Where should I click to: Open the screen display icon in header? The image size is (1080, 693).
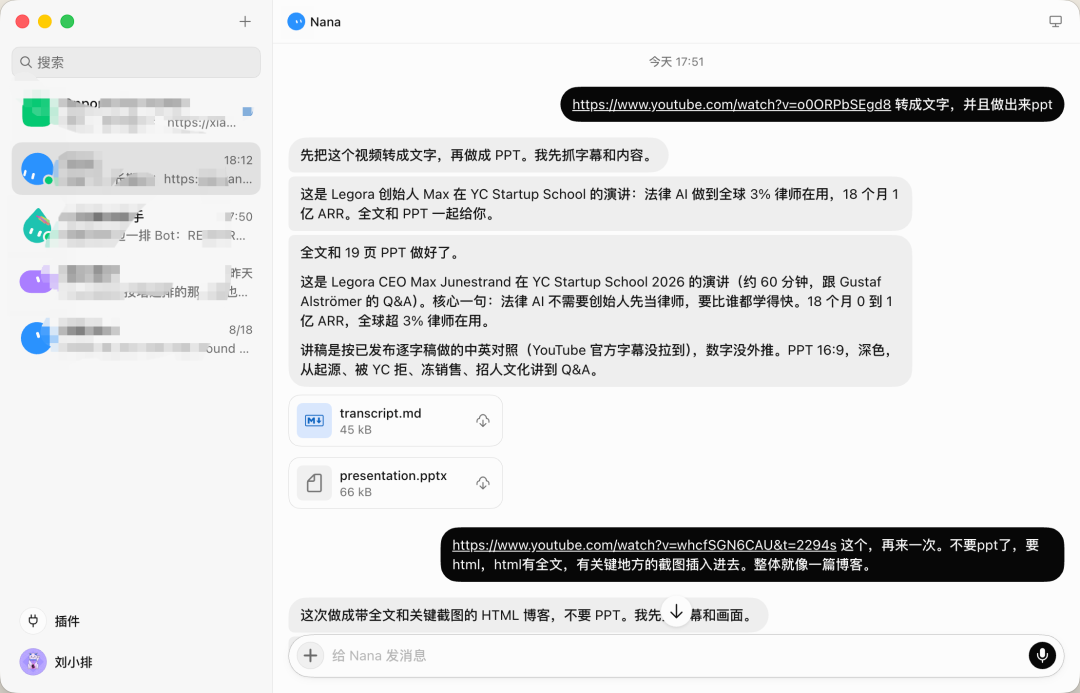pyautogui.click(x=1055, y=21)
